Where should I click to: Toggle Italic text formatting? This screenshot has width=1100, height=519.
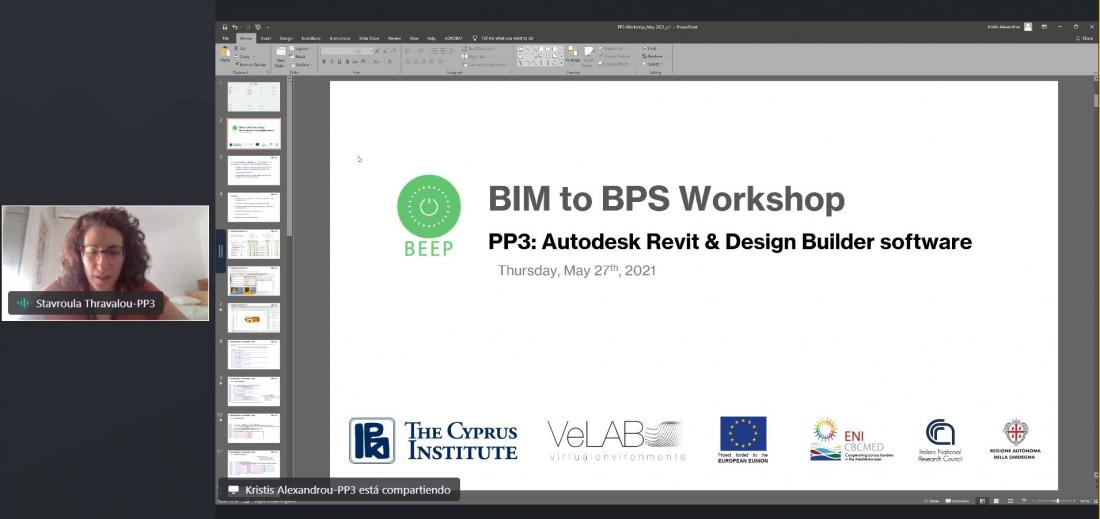[332, 62]
